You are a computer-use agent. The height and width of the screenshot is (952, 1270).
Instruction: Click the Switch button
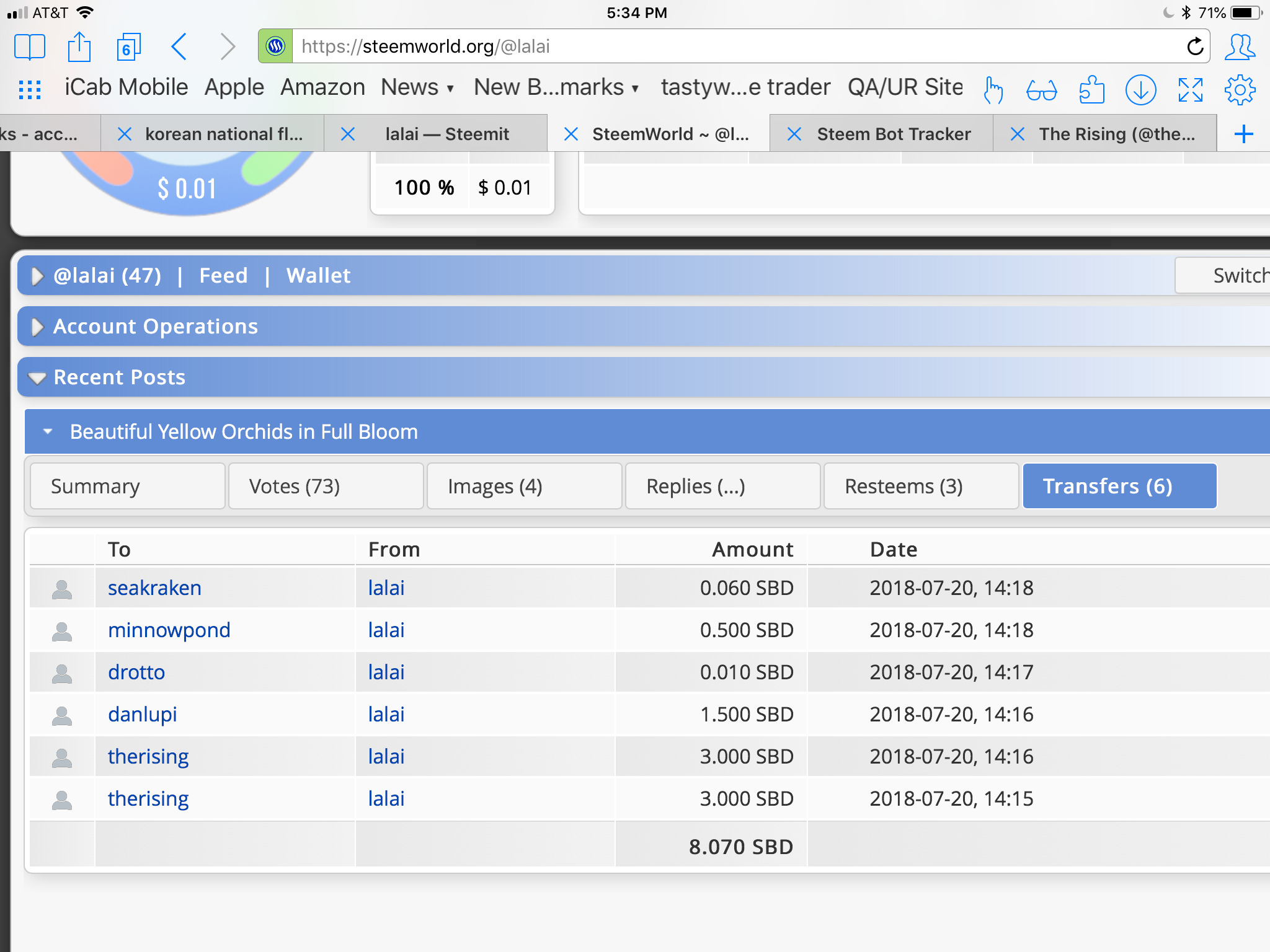[1222, 275]
